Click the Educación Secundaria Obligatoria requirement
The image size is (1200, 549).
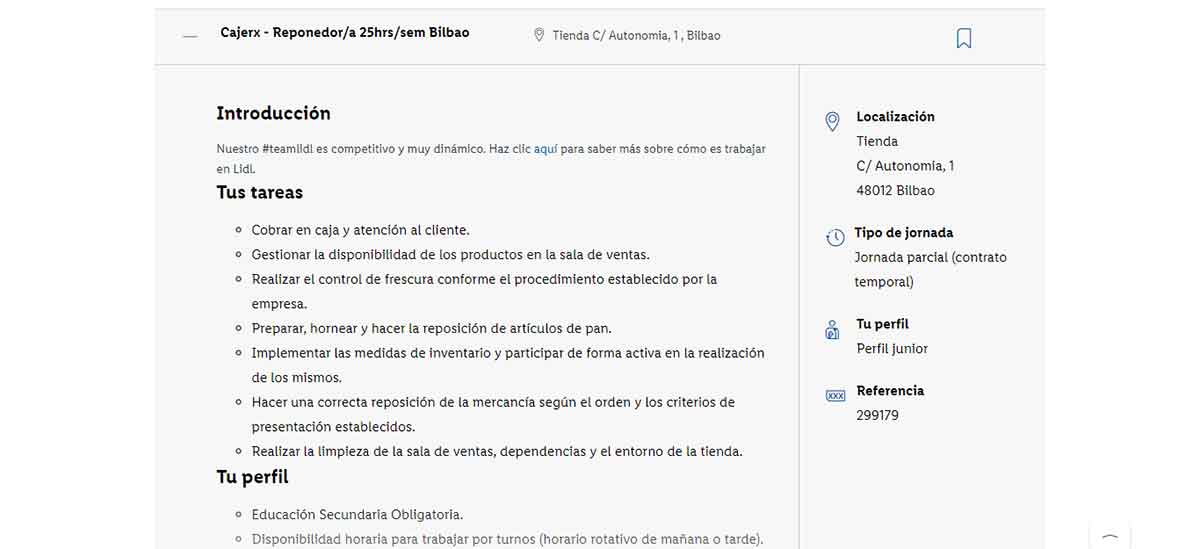tap(357, 514)
